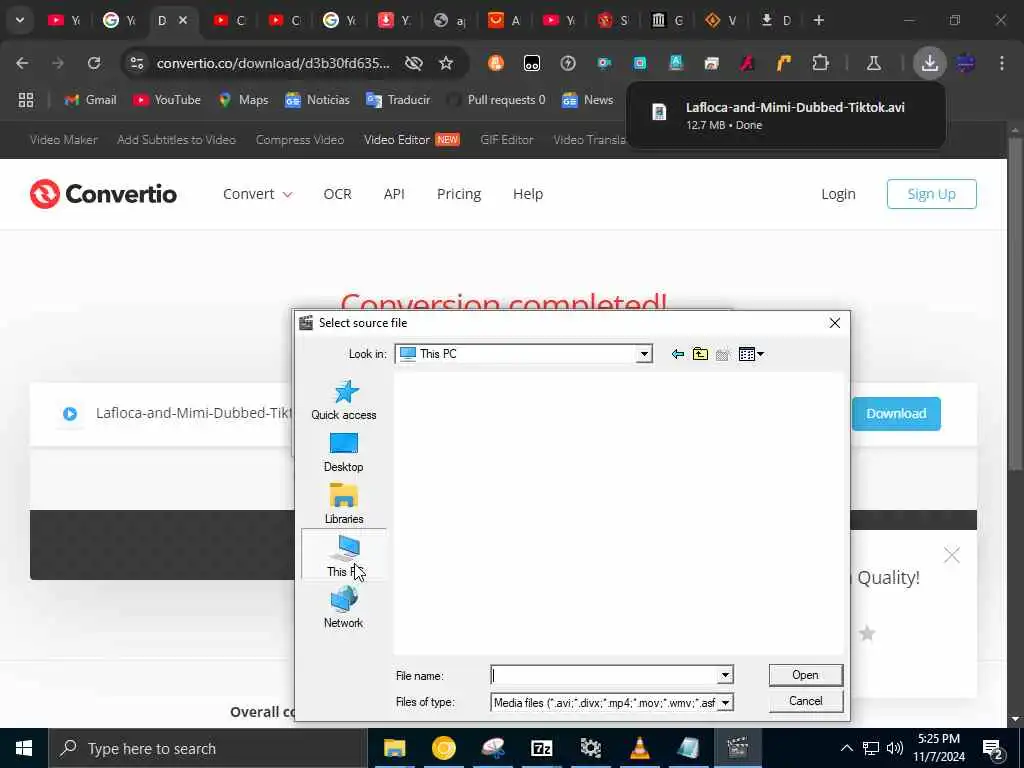Open the Help menu item
1024x768 pixels.
click(528, 194)
